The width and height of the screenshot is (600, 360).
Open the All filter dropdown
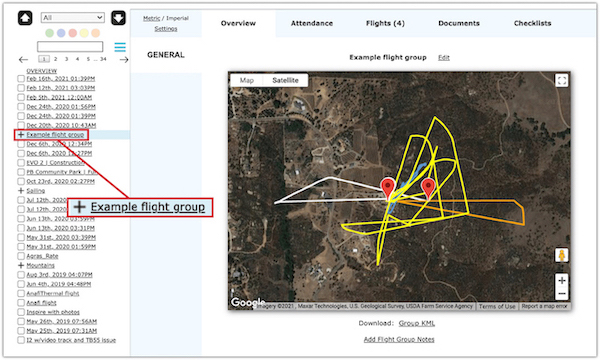72,18
